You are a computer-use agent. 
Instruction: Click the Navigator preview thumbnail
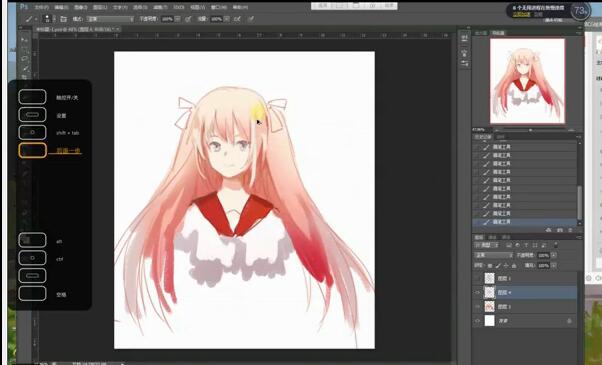(x=528, y=81)
